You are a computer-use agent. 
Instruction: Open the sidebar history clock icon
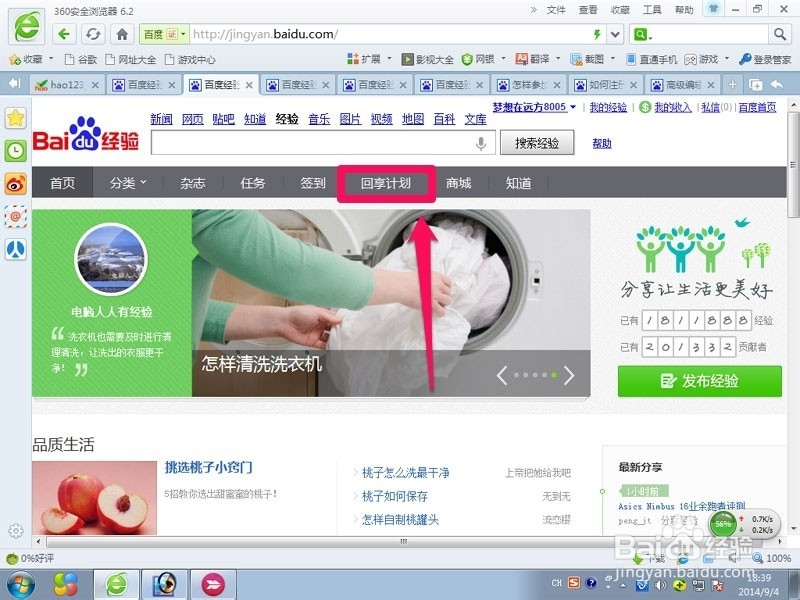[15, 151]
